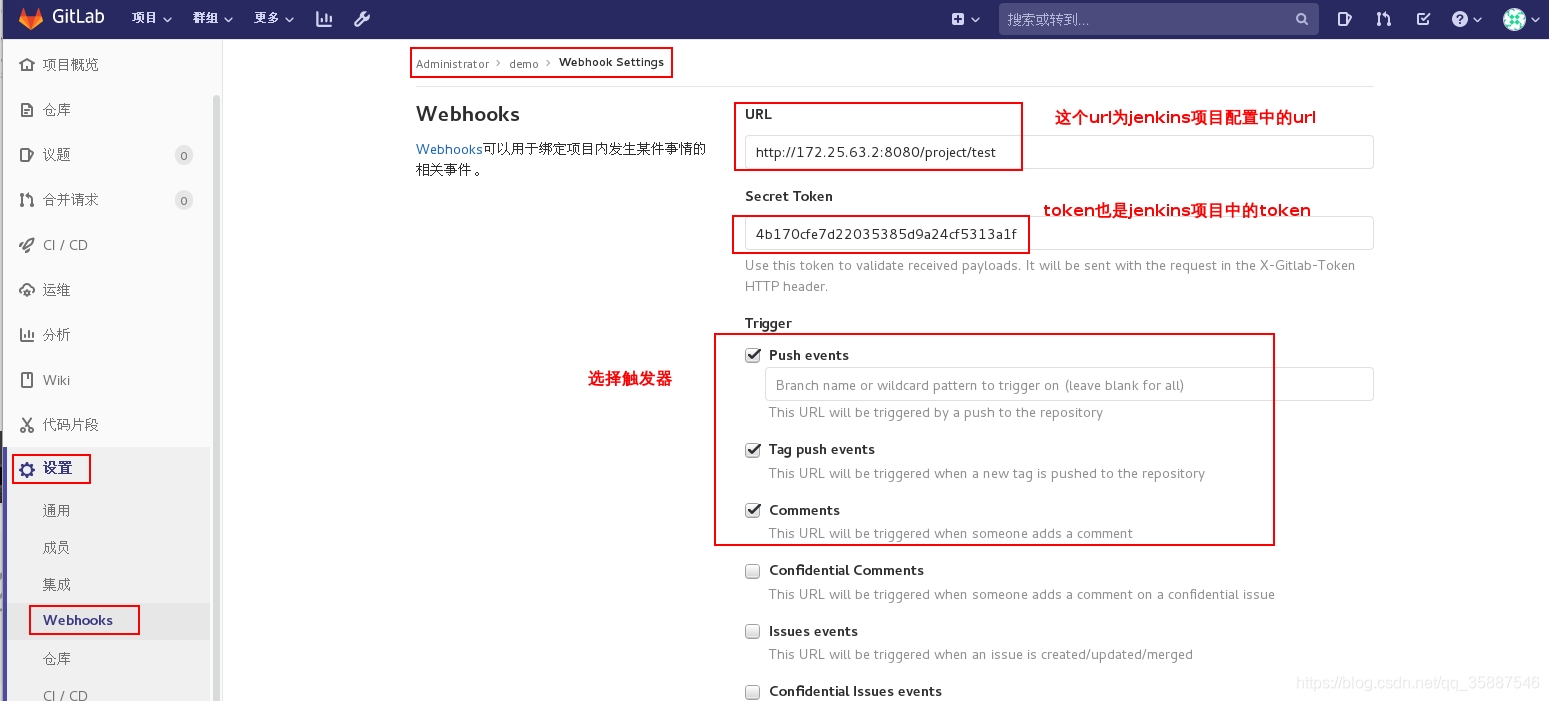Enable Confidential Issues events checkbox
The height and width of the screenshot is (701, 1549).
[753, 691]
